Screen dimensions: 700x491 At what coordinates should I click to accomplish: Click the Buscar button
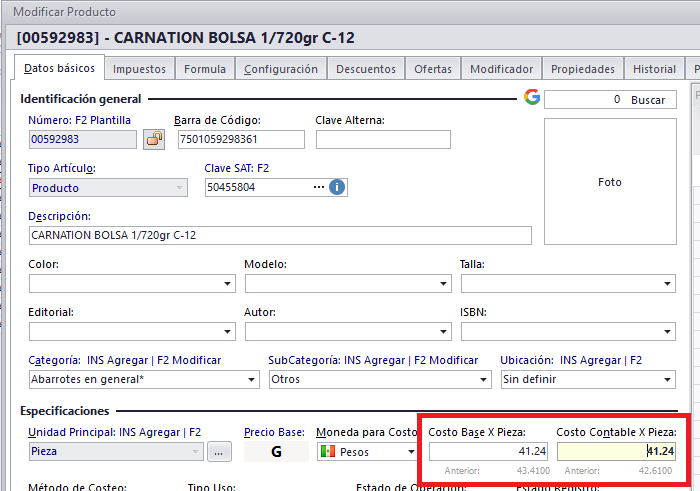(x=648, y=100)
